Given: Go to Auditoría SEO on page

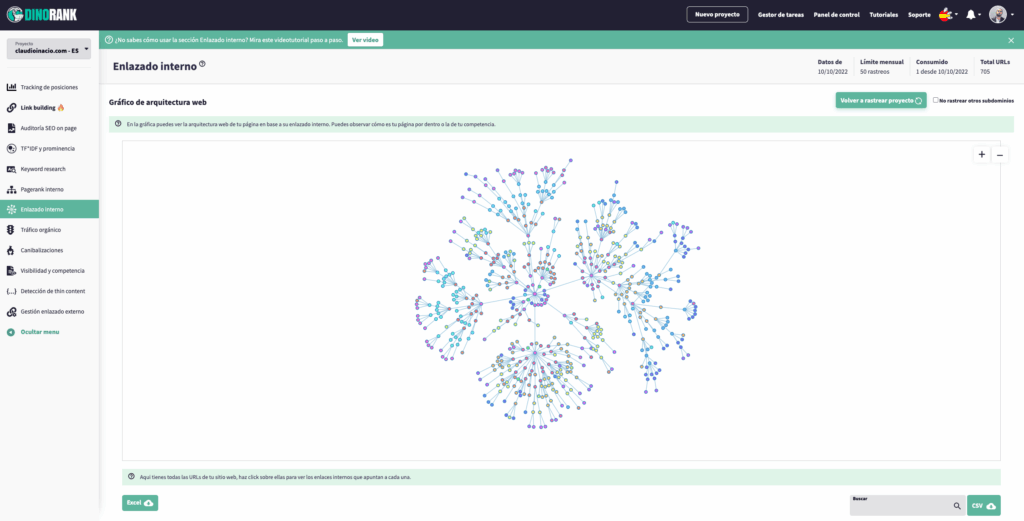Looking at the screenshot, I should coord(48,128).
